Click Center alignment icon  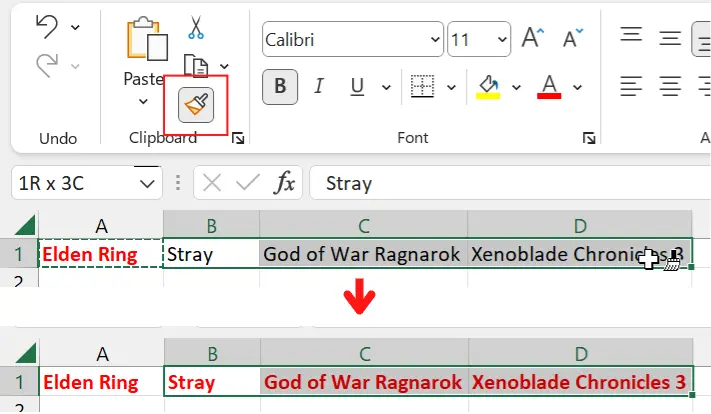click(670, 86)
